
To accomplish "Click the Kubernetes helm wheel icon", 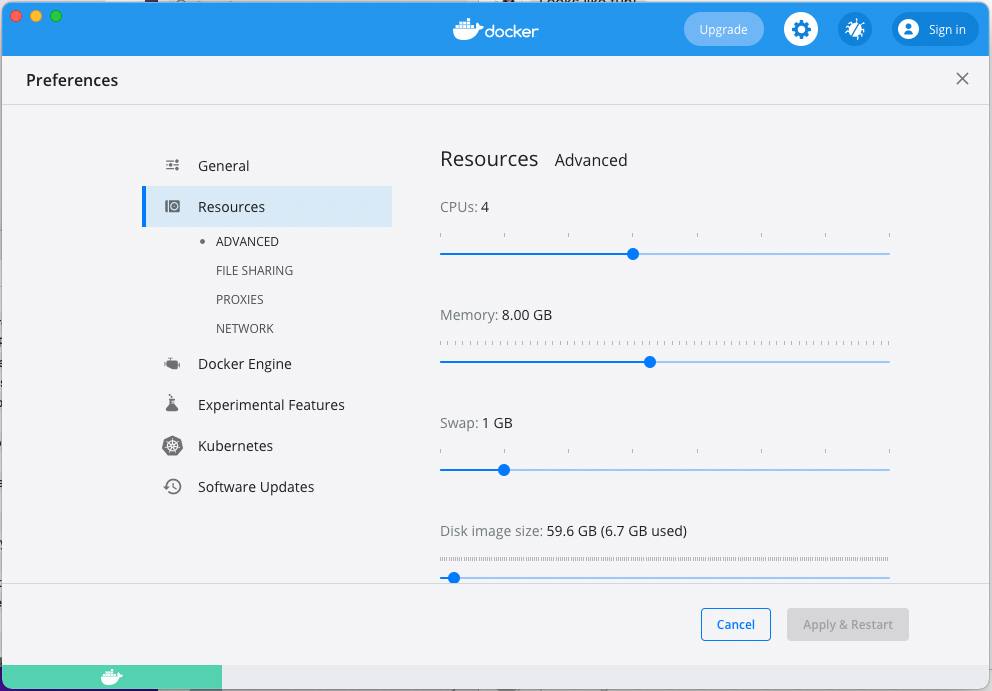I will 173,446.
